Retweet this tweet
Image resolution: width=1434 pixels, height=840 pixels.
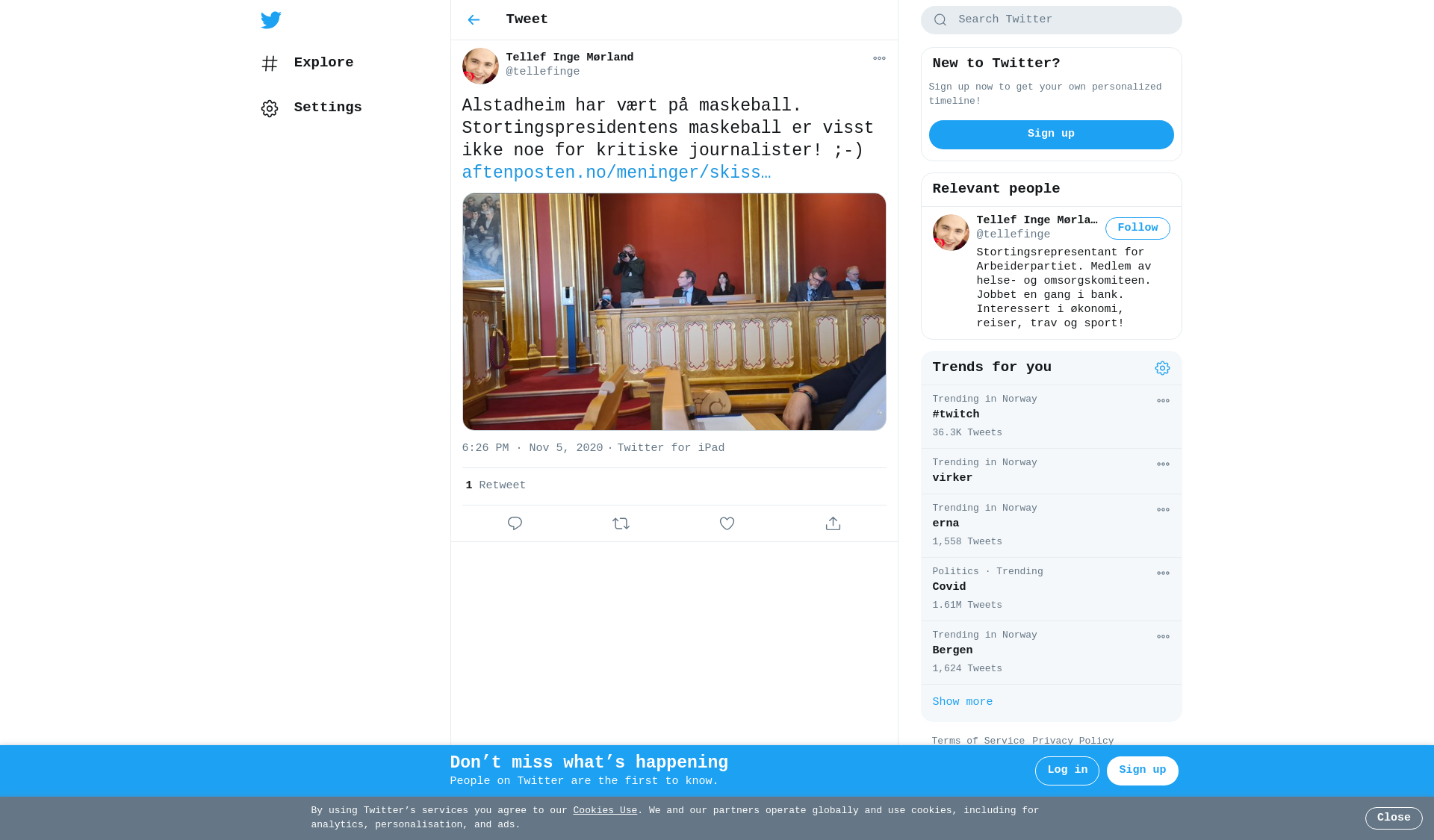pyautogui.click(x=621, y=523)
